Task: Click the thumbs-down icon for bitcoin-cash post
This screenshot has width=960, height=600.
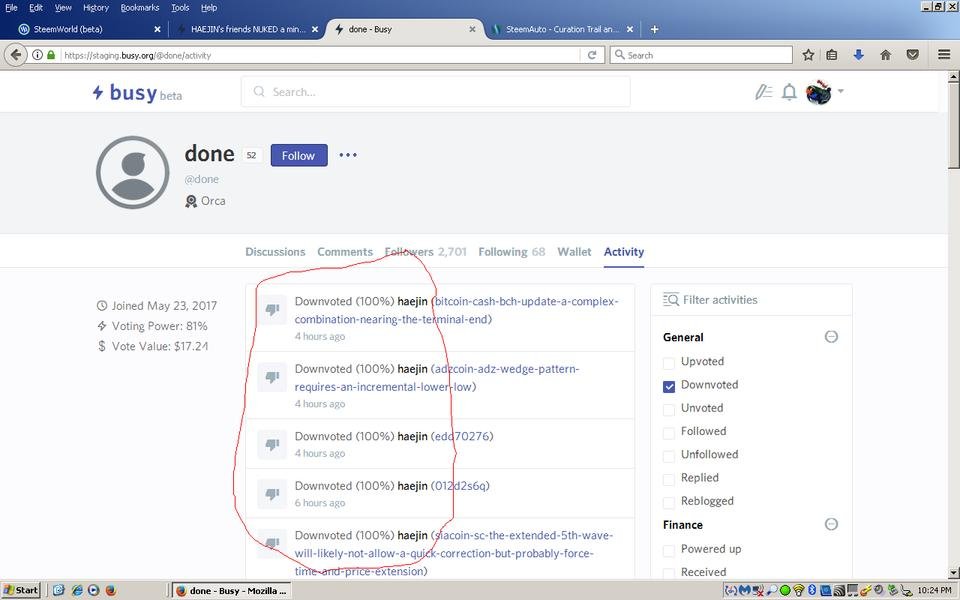Action: click(272, 309)
